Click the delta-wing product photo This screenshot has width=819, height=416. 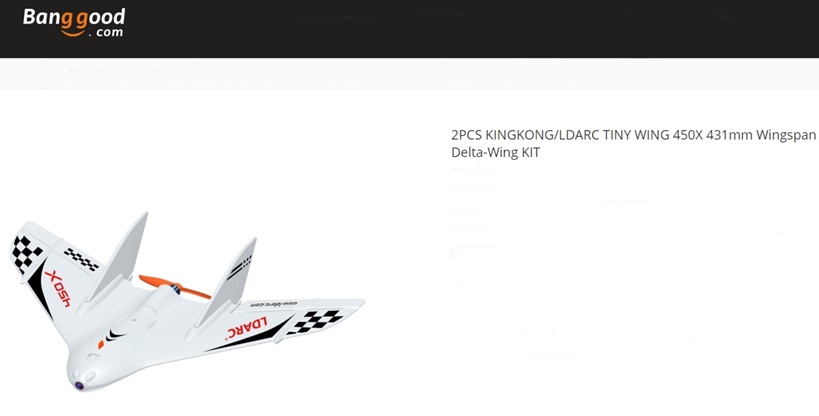[187, 302]
